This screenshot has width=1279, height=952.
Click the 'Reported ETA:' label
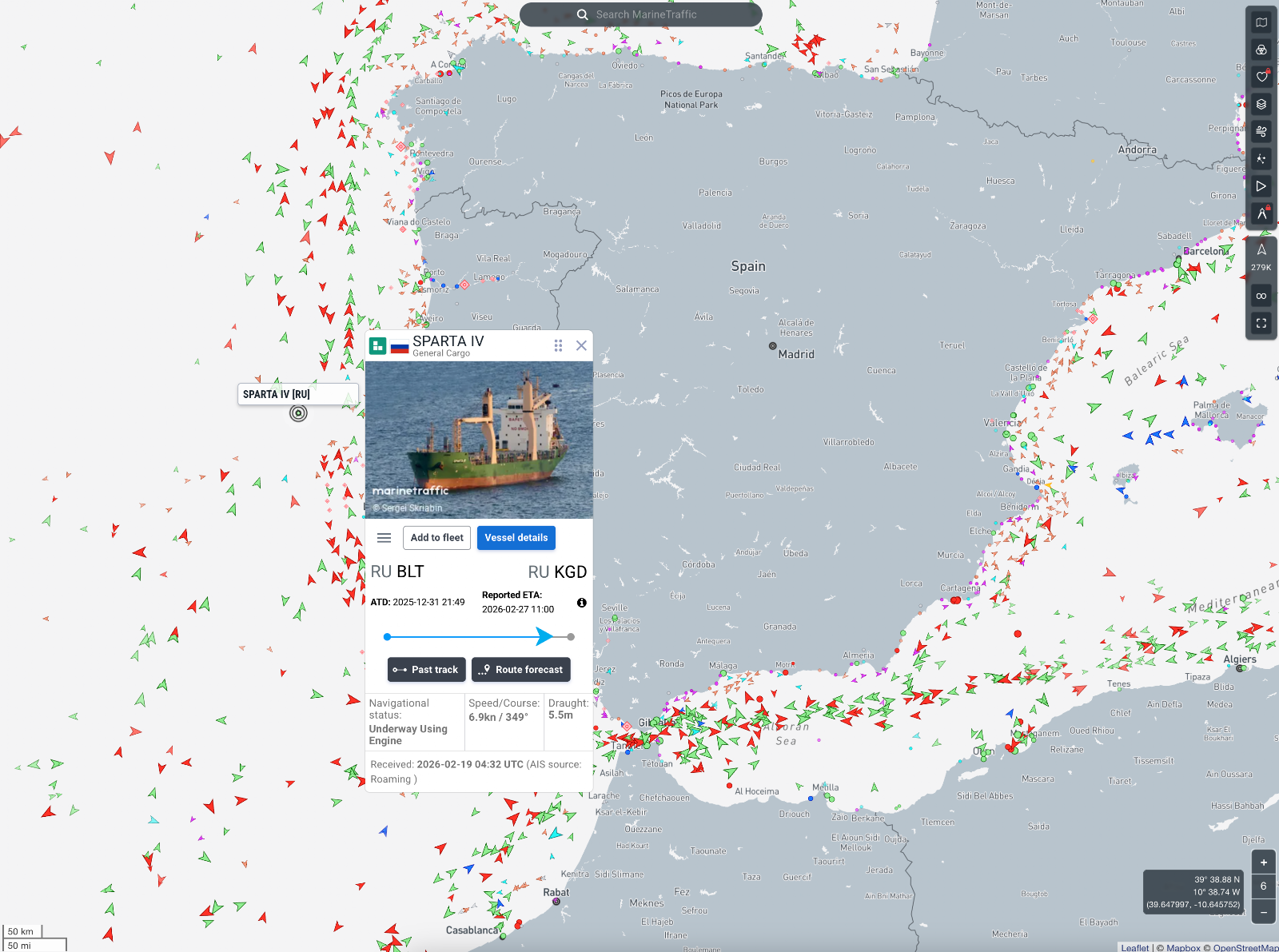tap(512, 595)
